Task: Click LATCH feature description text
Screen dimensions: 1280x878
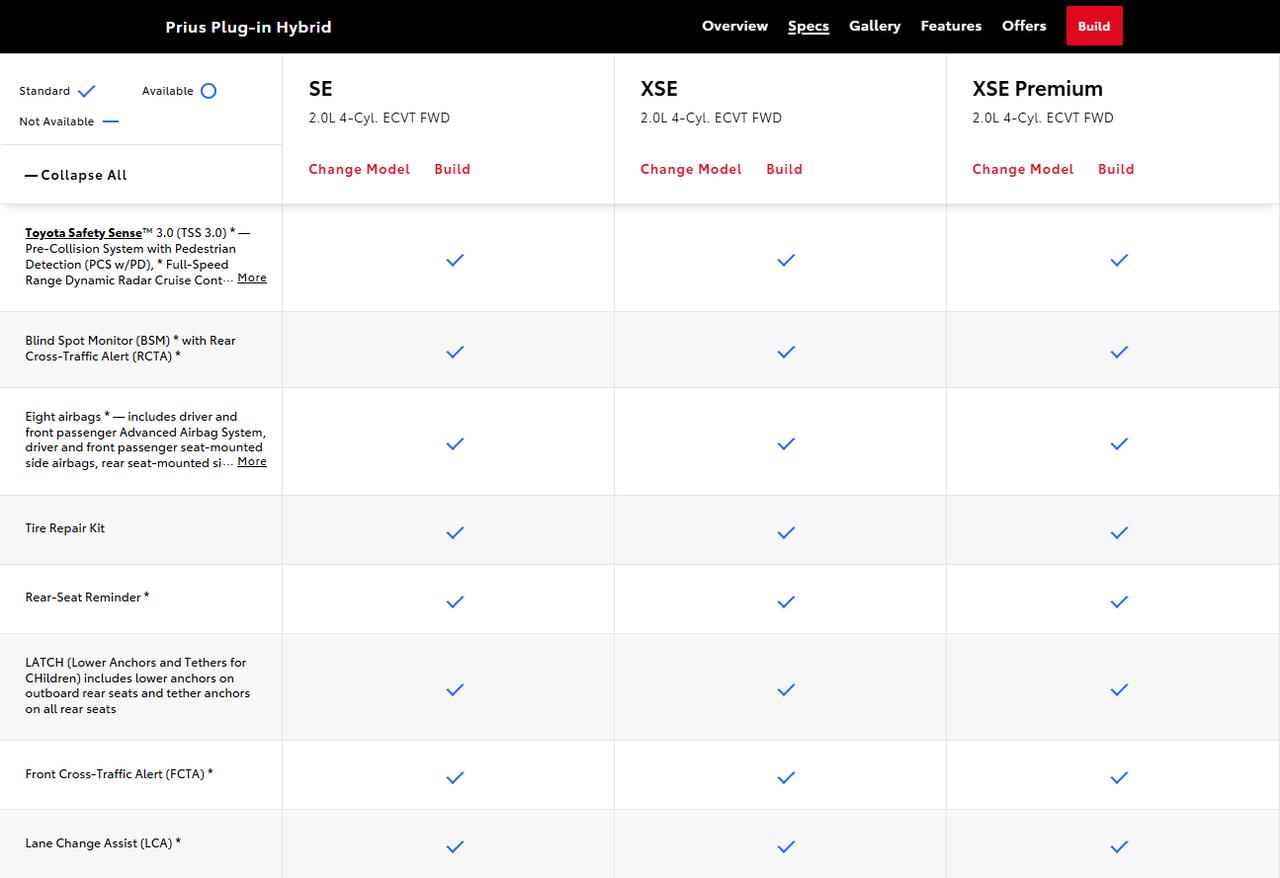Action: tap(138, 686)
